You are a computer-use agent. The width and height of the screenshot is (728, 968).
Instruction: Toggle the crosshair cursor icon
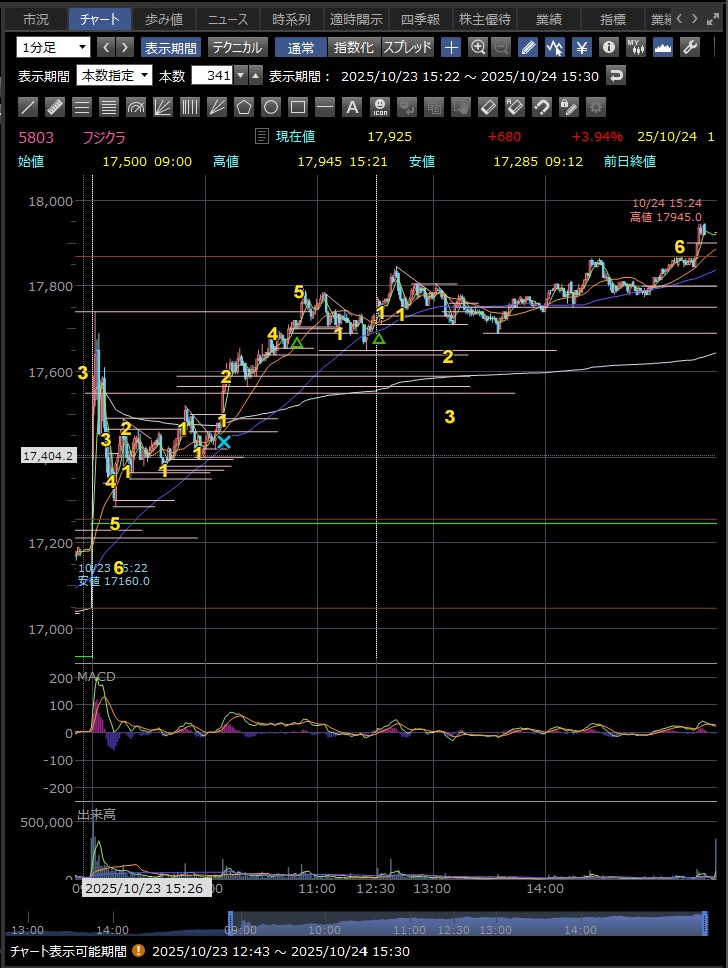(452, 47)
